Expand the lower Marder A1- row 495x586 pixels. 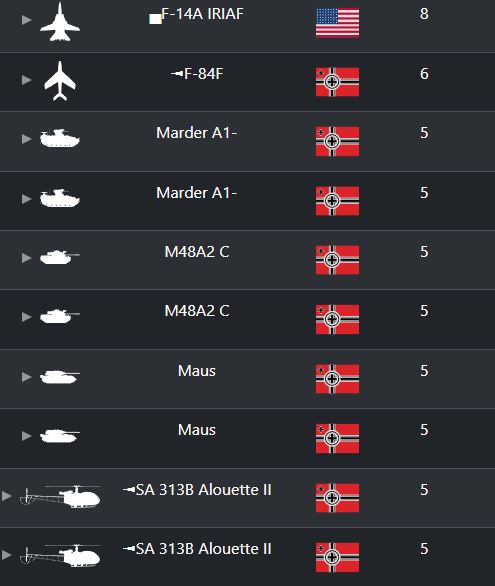point(26,198)
